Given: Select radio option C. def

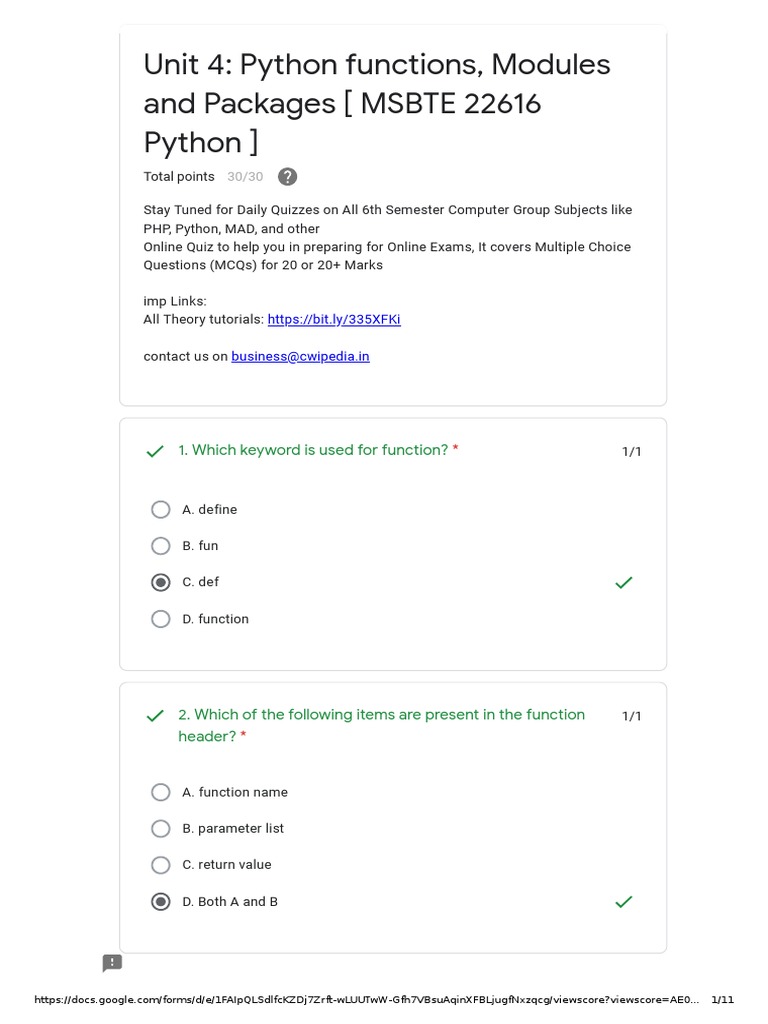Looking at the screenshot, I should (x=161, y=582).
